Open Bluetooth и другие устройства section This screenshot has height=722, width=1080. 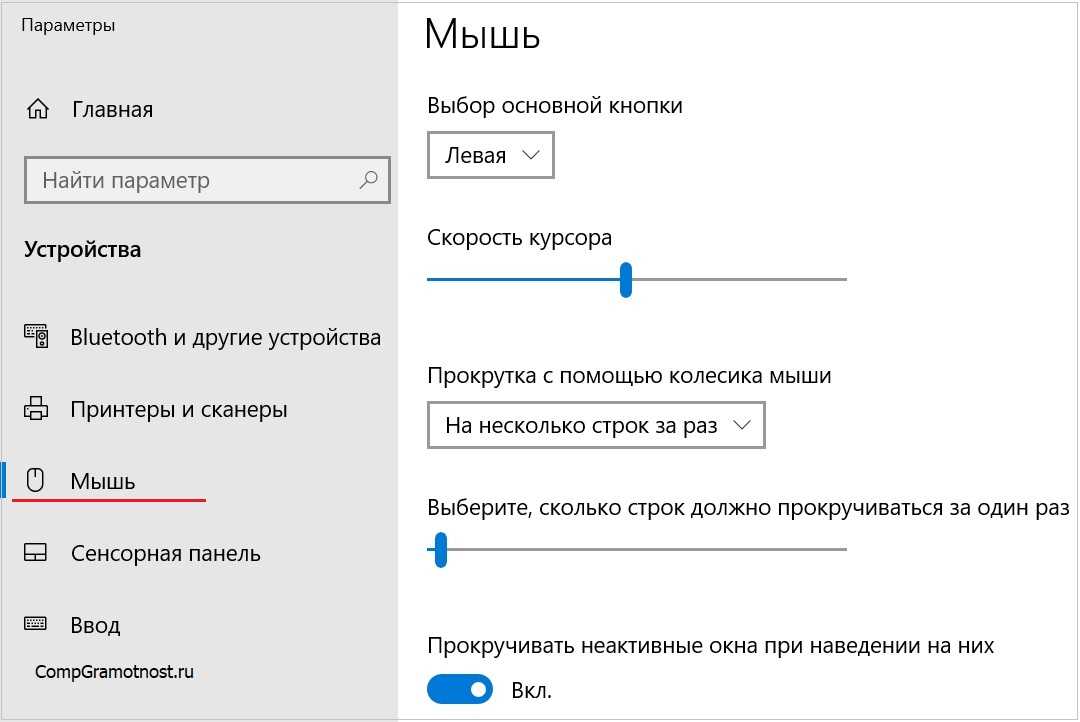(x=225, y=337)
